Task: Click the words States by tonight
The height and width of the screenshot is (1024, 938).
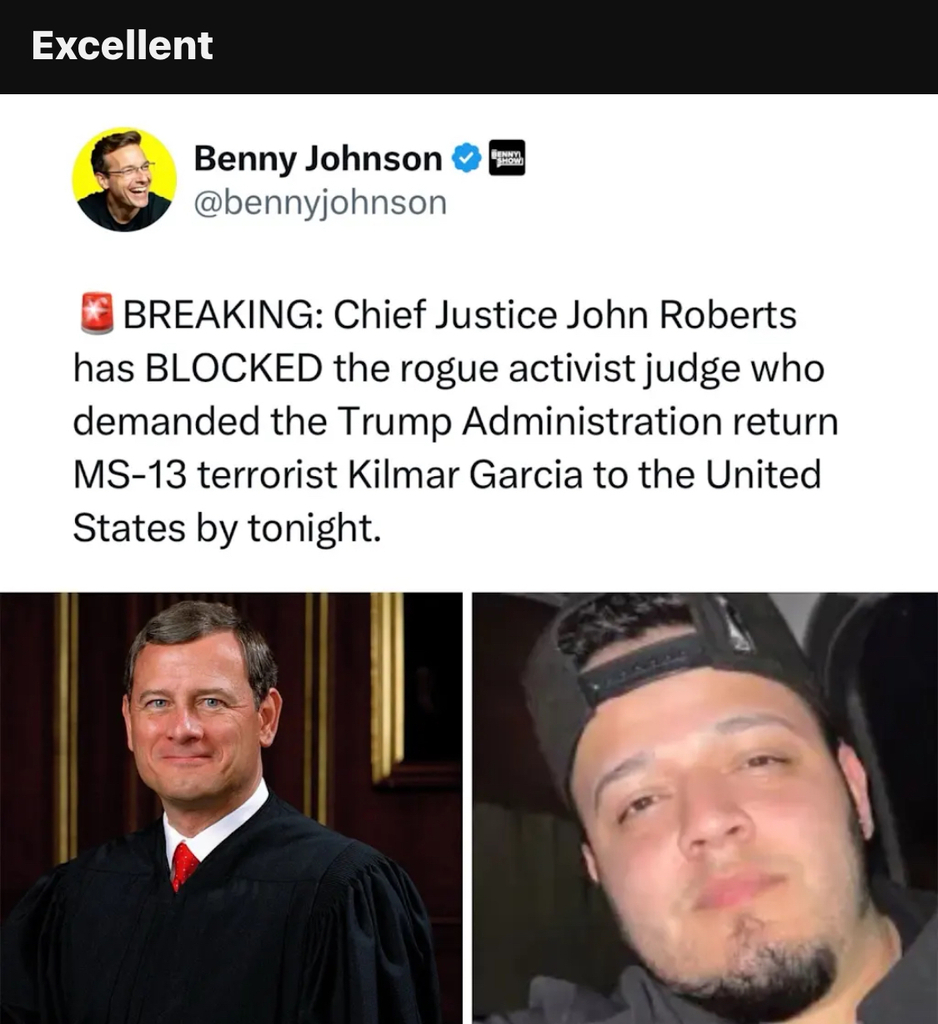Action: [227, 528]
